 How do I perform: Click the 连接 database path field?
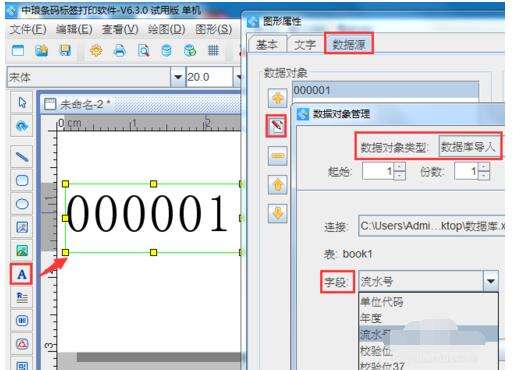tap(432, 226)
